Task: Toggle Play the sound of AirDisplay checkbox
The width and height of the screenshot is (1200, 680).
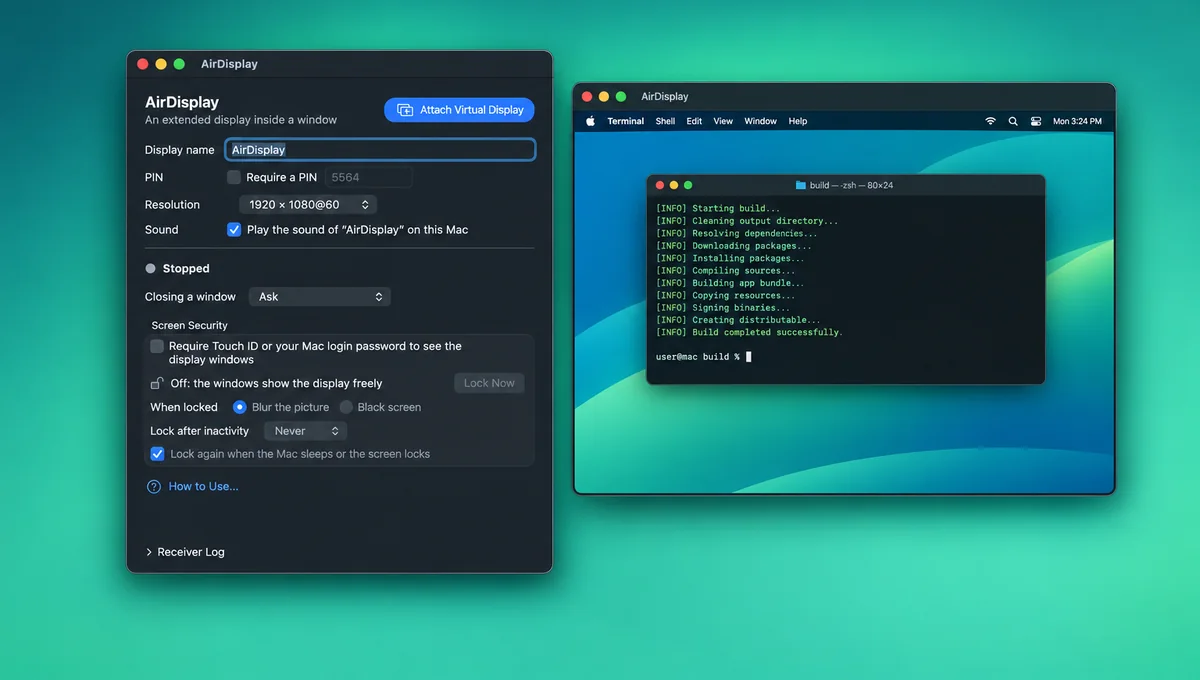Action: click(x=234, y=229)
